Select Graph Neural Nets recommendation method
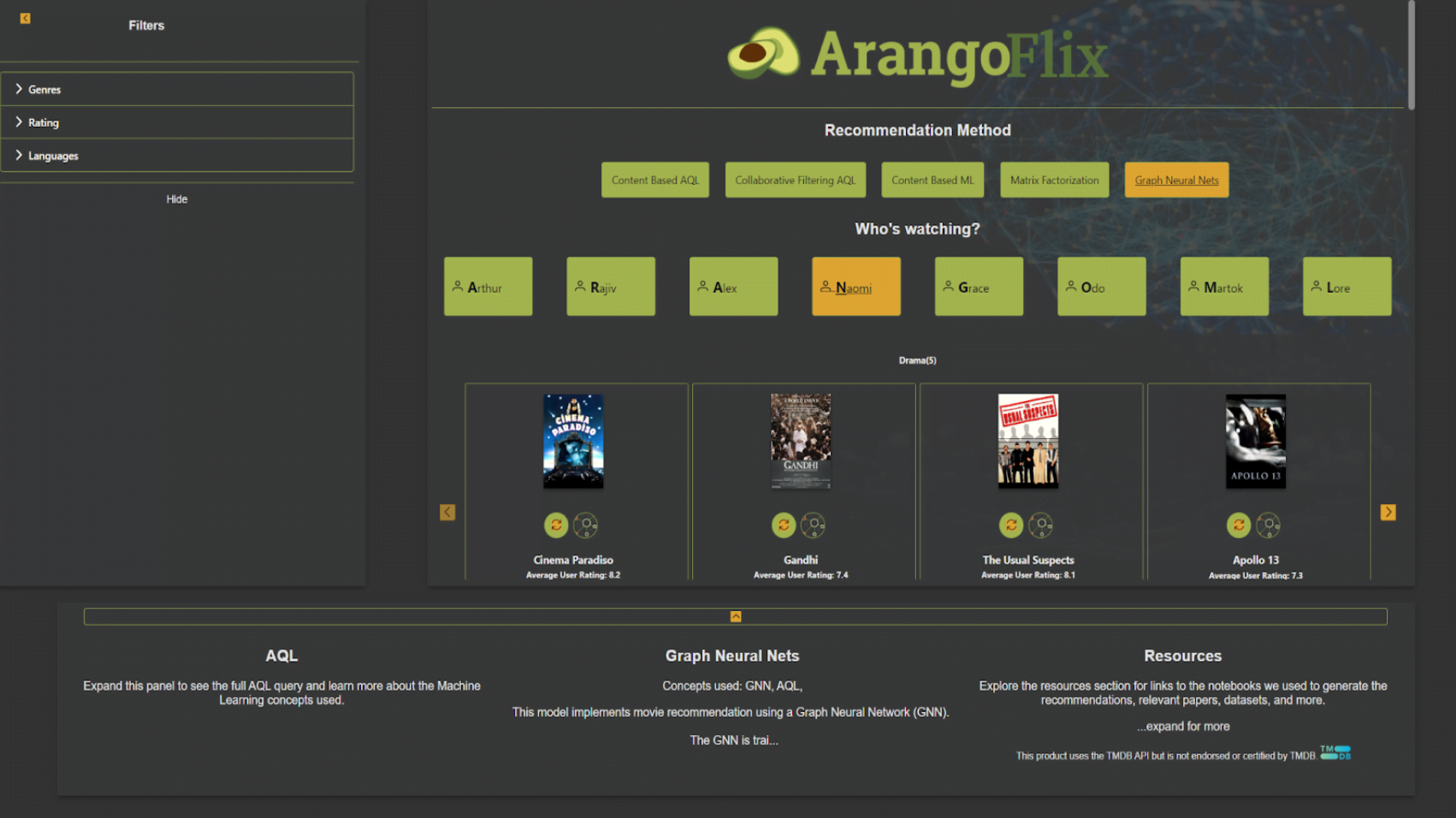 click(1176, 181)
